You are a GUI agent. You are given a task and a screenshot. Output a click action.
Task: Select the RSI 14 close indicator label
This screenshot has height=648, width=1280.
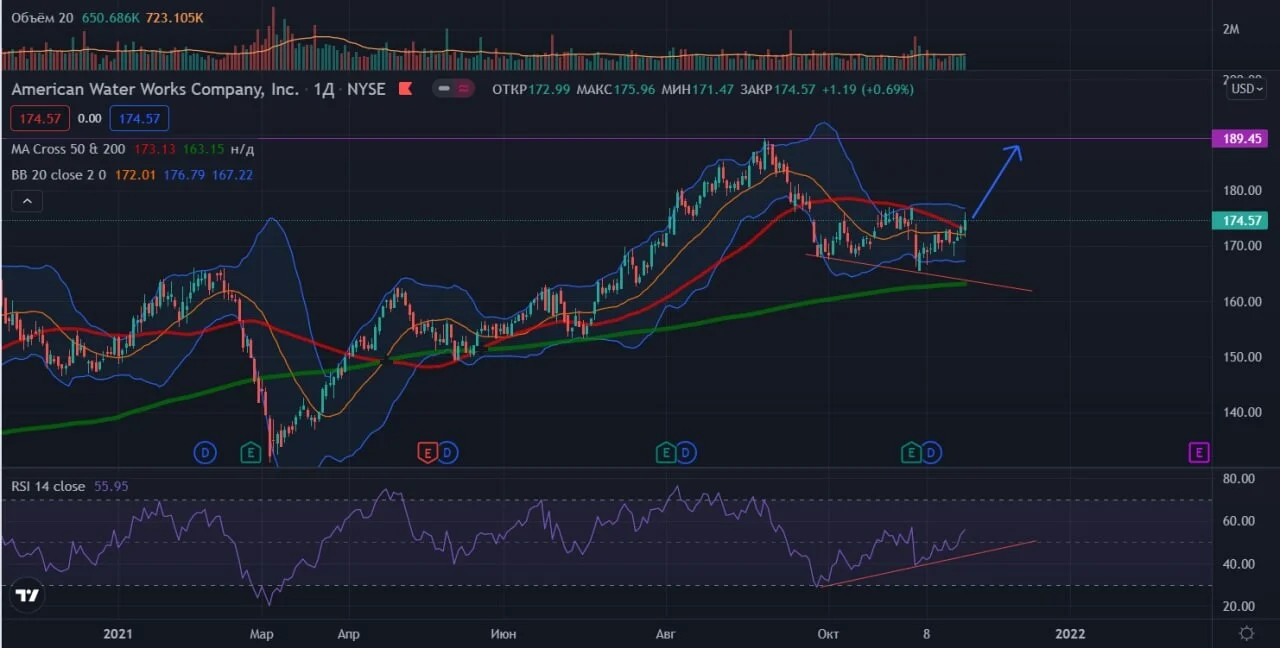(48, 486)
